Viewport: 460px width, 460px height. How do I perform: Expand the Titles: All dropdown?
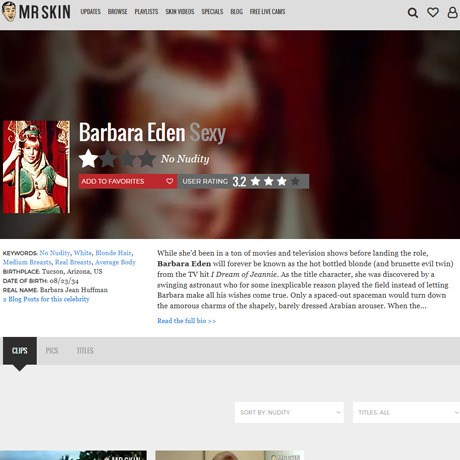(406, 412)
